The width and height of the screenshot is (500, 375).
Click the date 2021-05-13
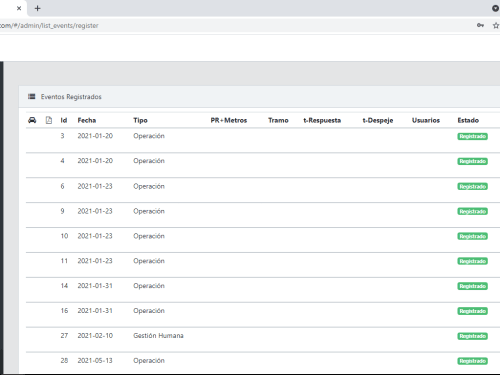95,361
